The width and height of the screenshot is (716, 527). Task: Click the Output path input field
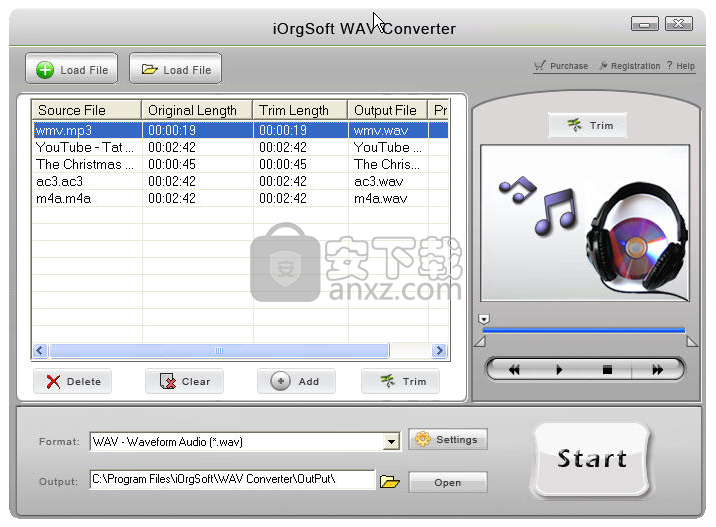point(232,480)
